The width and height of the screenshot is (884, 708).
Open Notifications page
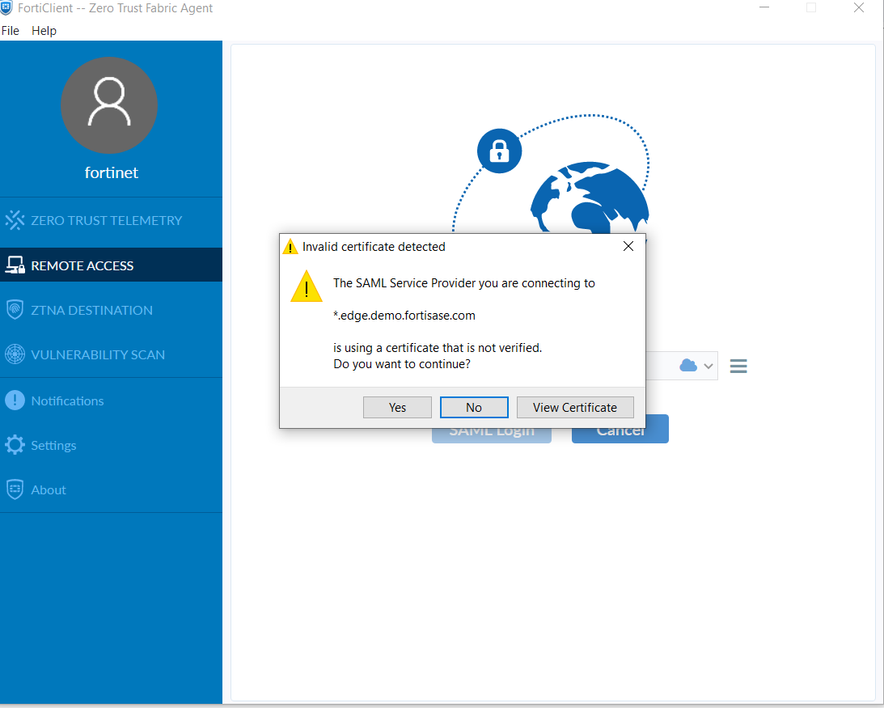111,401
